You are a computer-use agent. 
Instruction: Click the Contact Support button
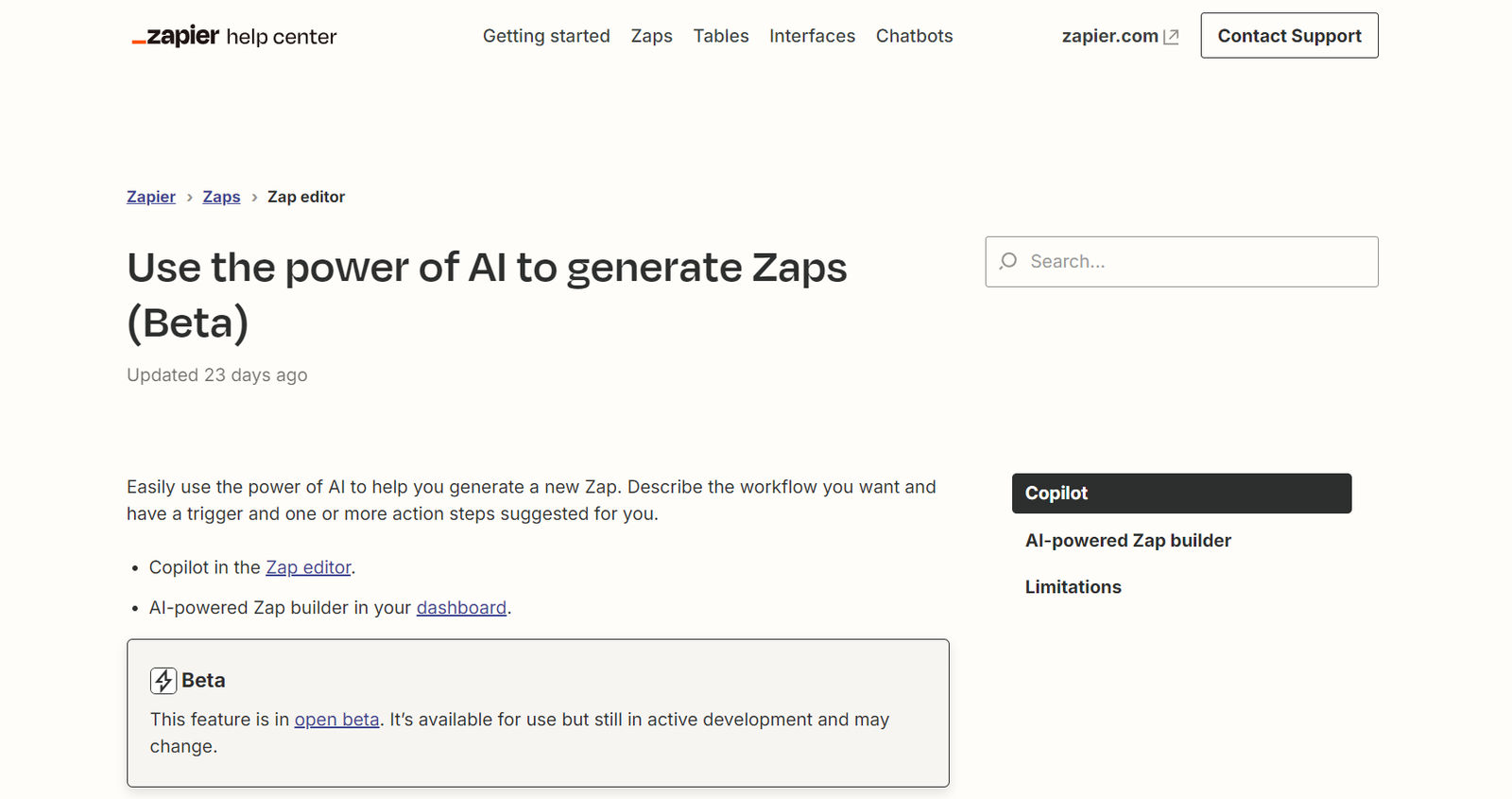1289,36
